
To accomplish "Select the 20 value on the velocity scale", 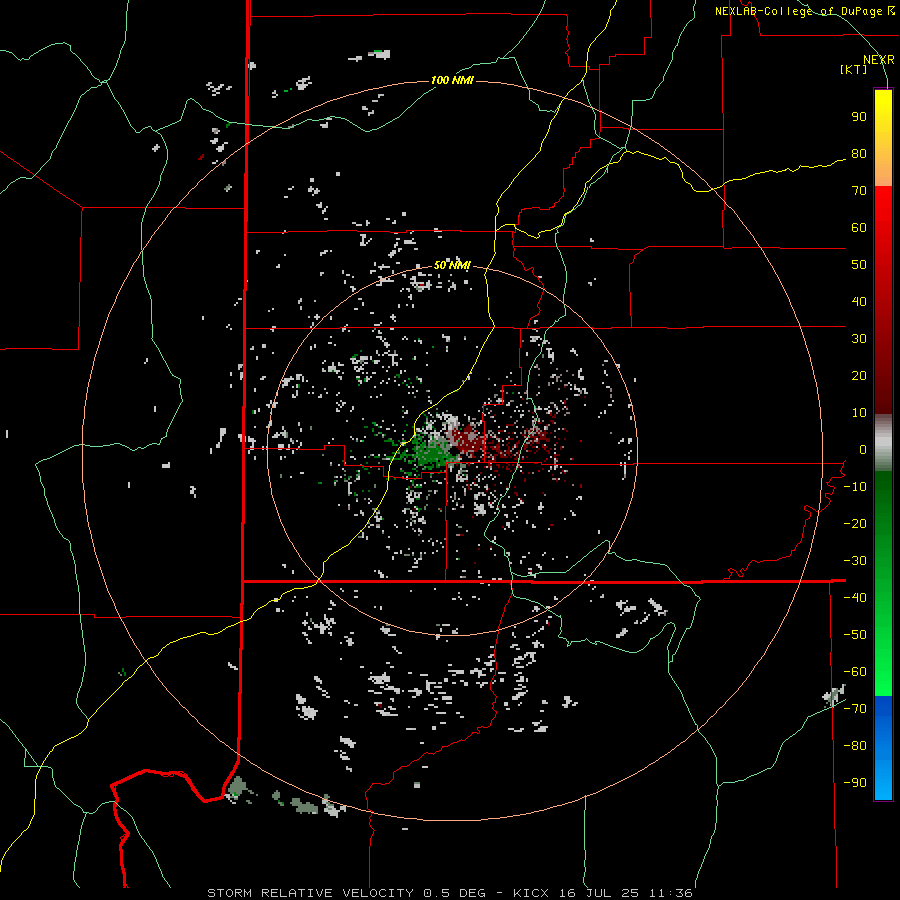I will click(859, 376).
